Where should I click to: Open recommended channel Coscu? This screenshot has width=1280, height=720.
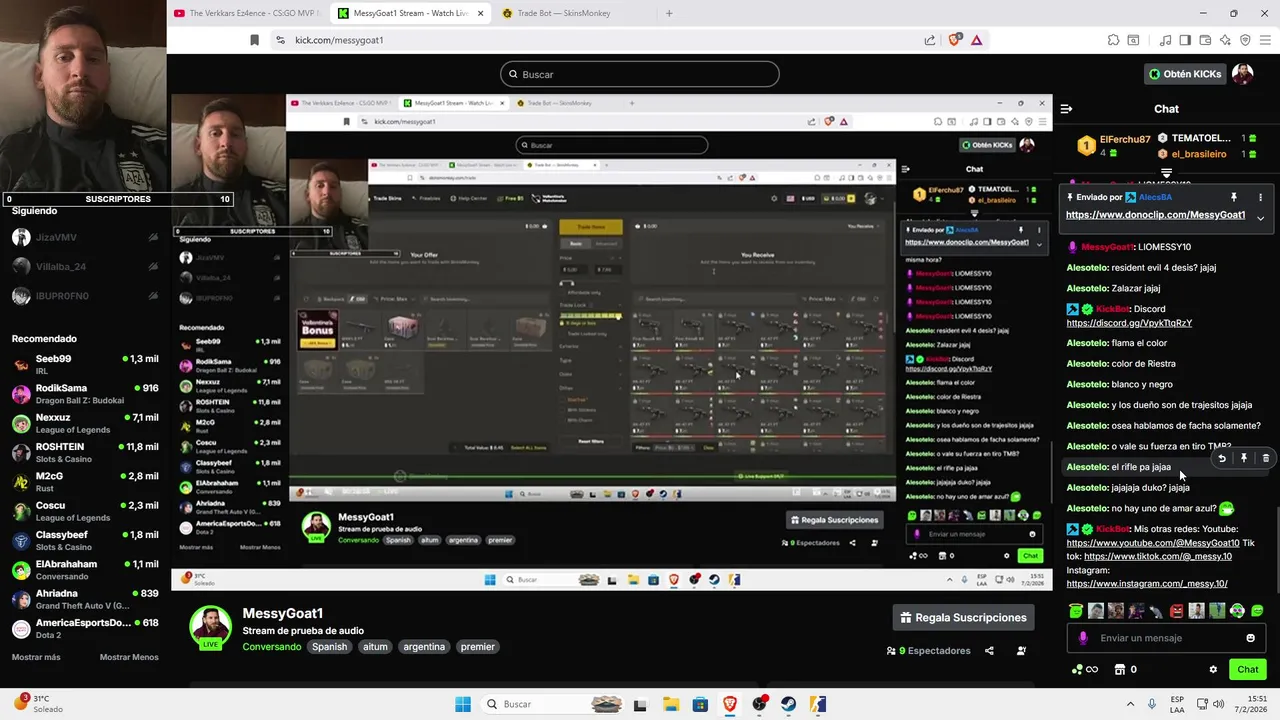coord(85,511)
